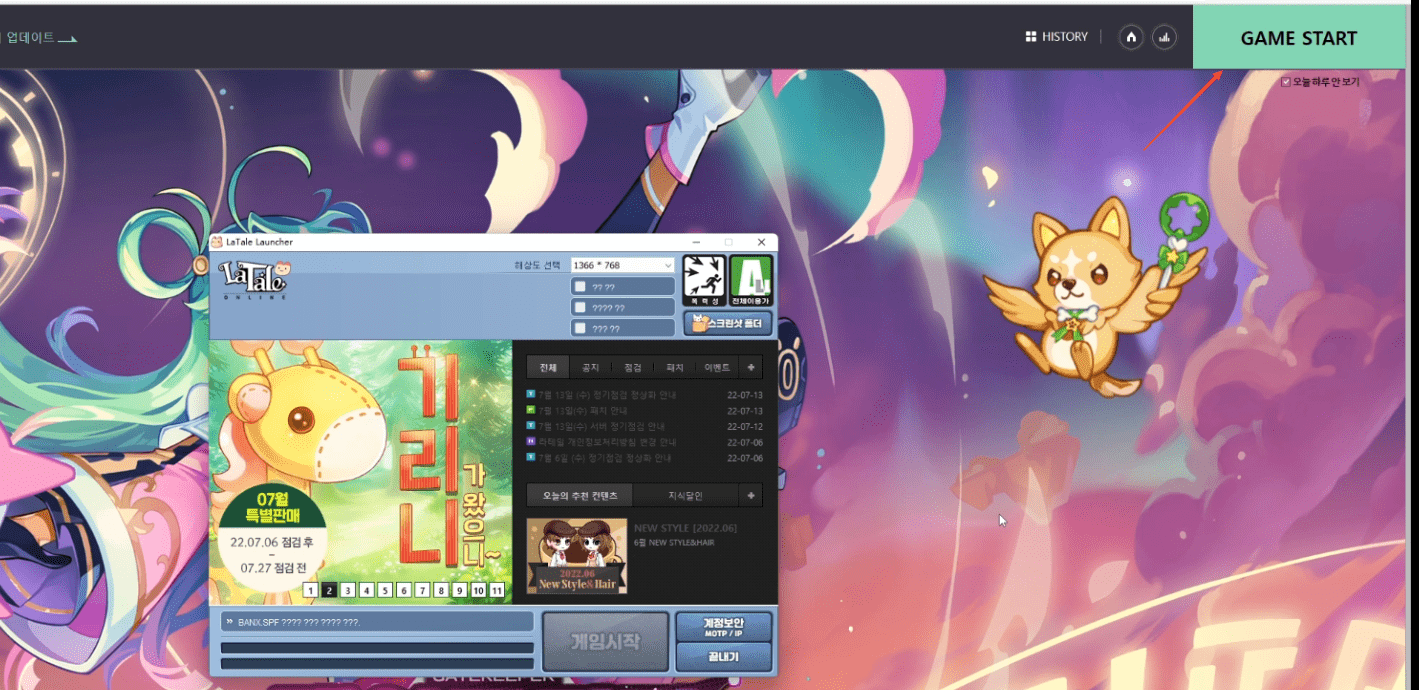Open the ranking bar-chart icon
Viewport: 1419px width, 690px height.
point(1163,37)
